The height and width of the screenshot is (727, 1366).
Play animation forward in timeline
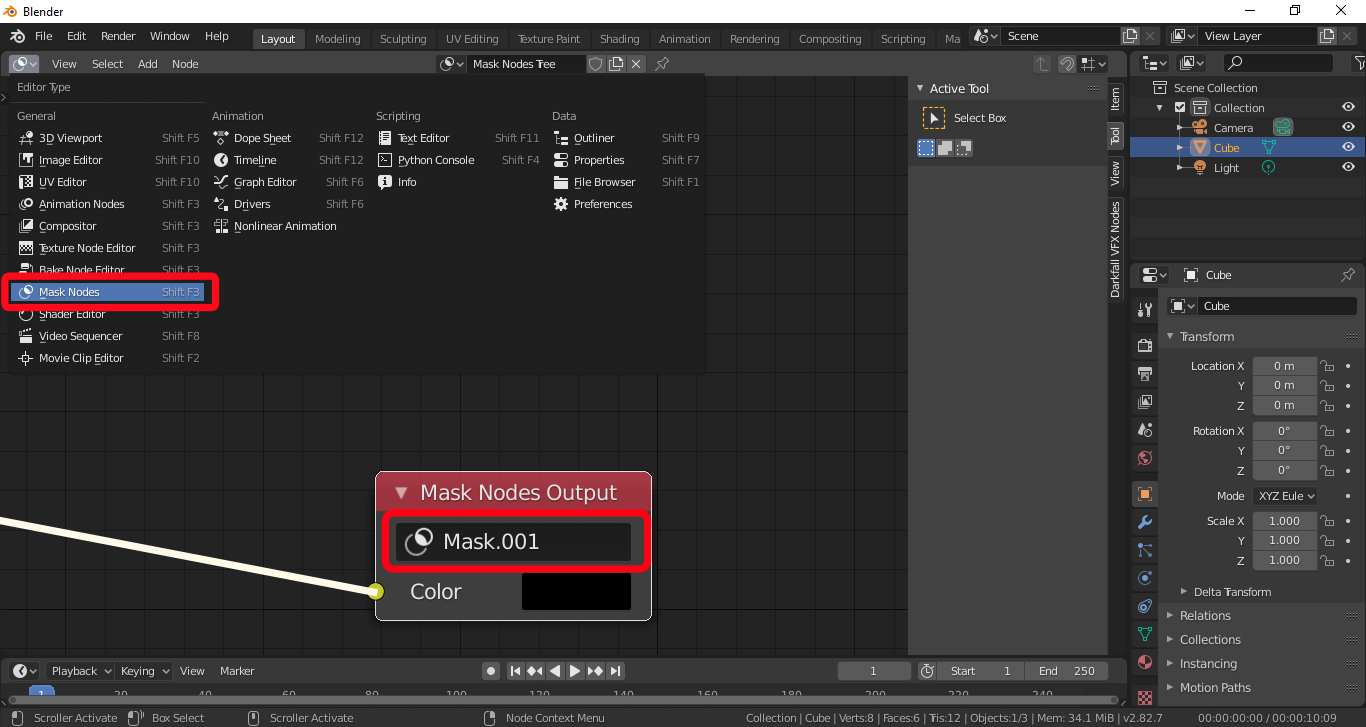point(575,671)
